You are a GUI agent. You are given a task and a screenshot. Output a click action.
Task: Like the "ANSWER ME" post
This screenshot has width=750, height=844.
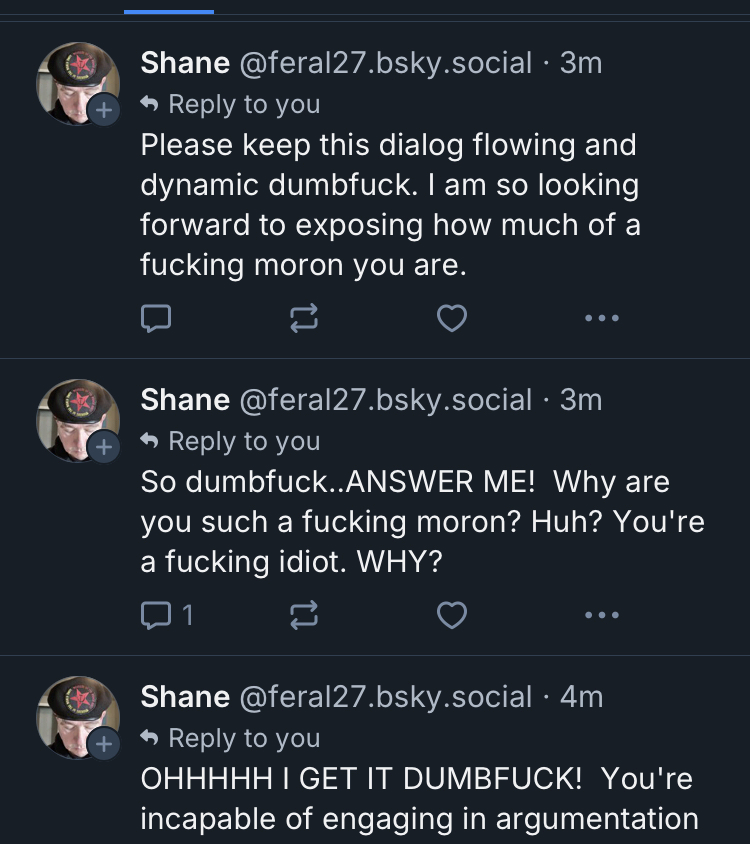(452, 616)
